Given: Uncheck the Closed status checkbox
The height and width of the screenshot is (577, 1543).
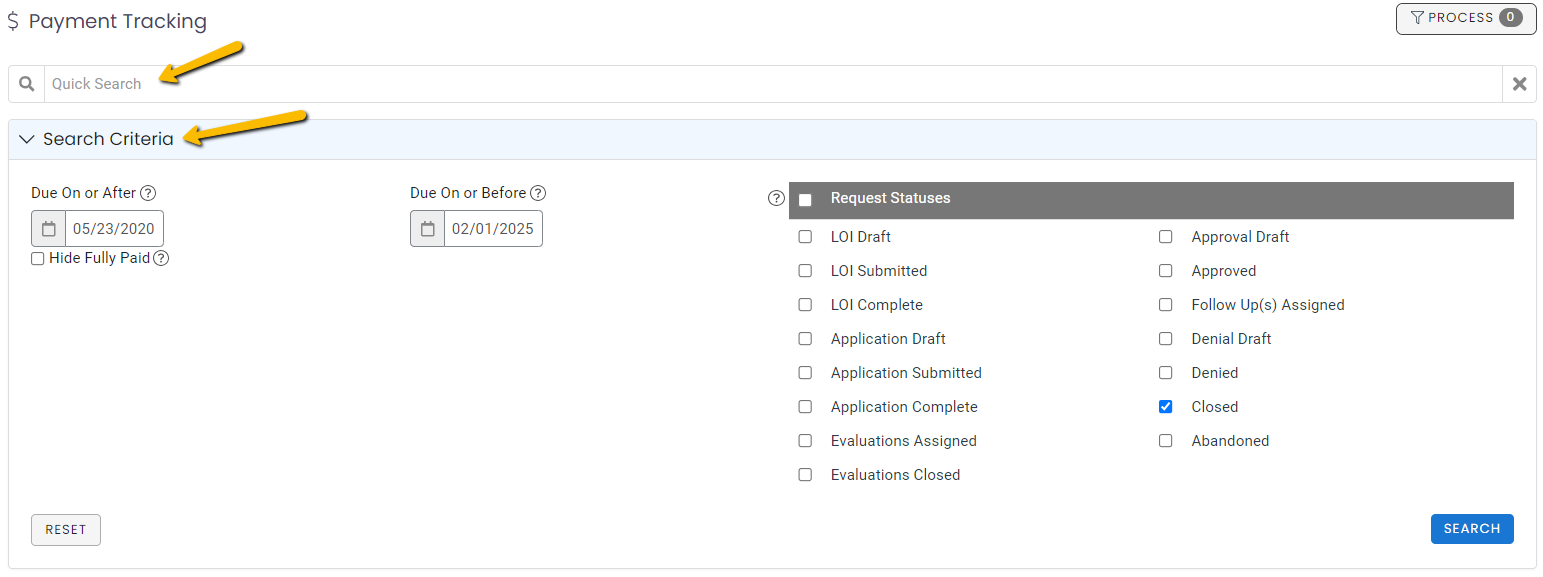Looking at the screenshot, I should (x=1165, y=406).
